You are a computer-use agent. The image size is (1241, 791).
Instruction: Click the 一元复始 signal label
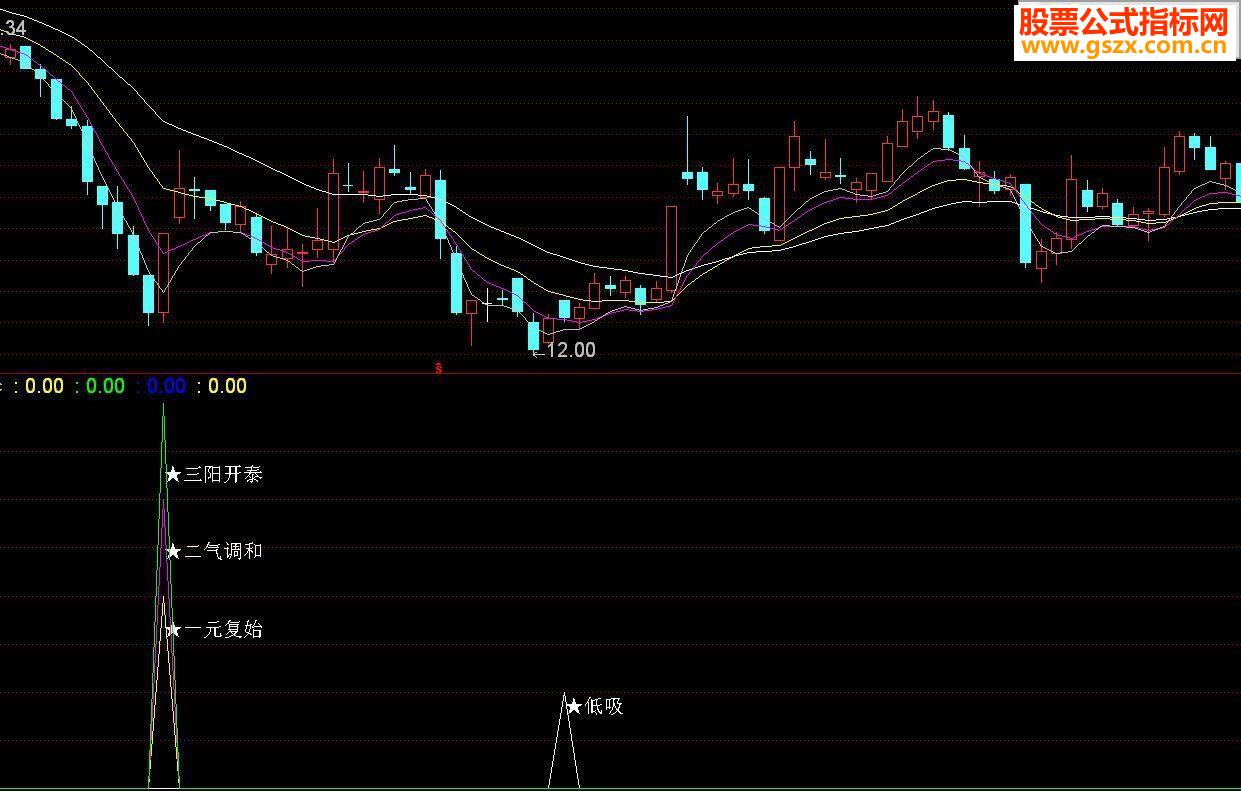pos(214,630)
